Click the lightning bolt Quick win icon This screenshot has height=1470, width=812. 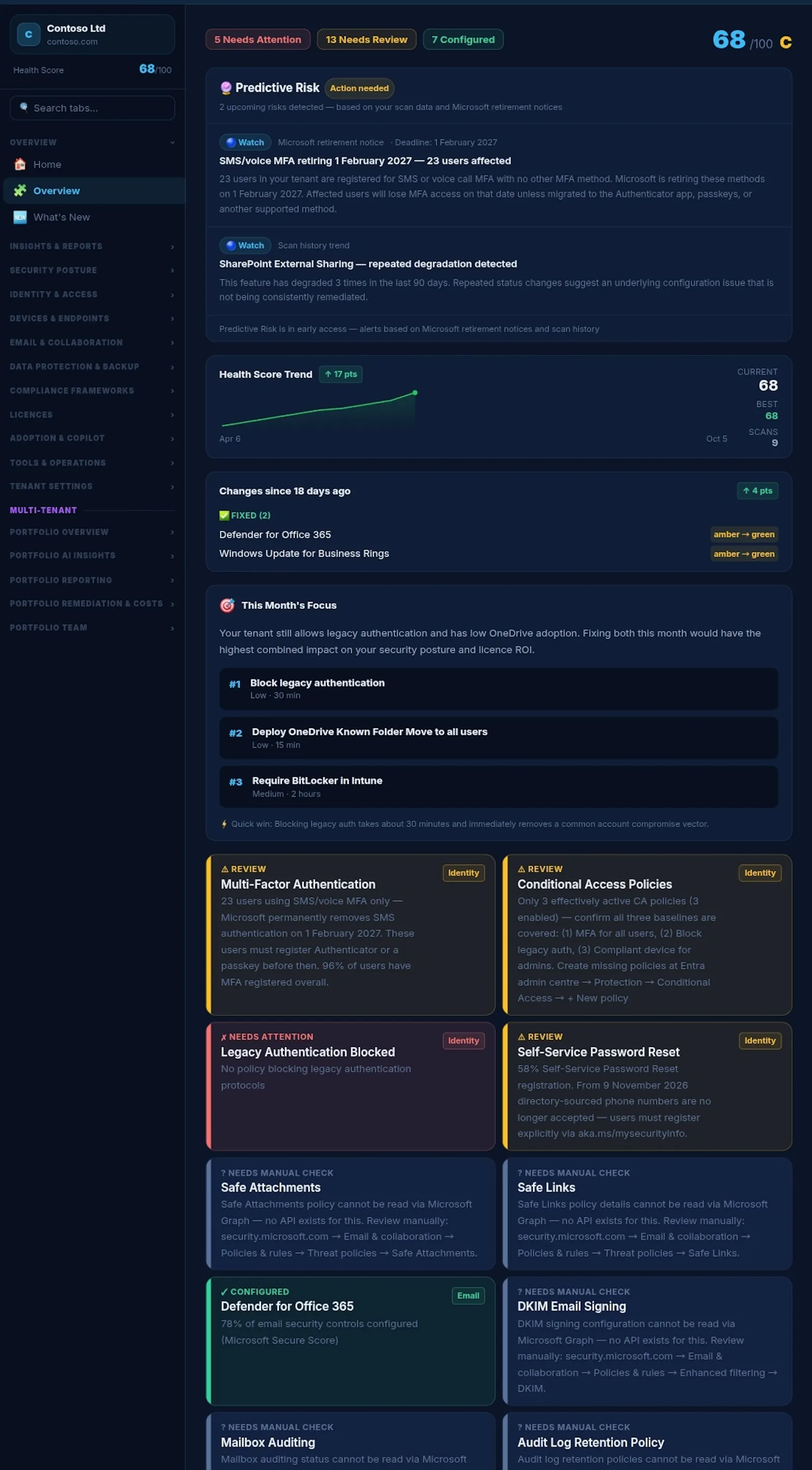224,824
